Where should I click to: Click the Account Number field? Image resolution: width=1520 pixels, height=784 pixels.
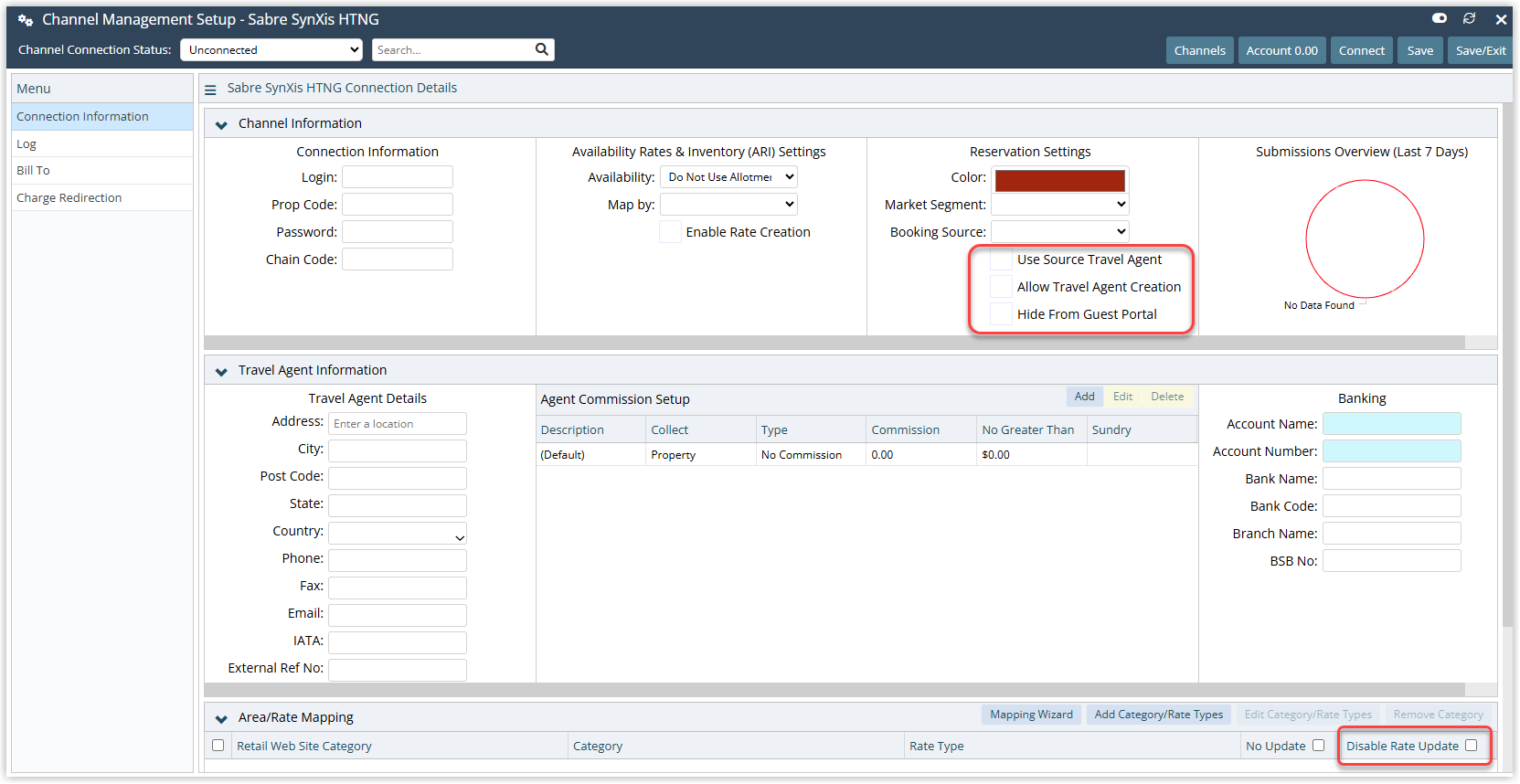point(1392,451)
